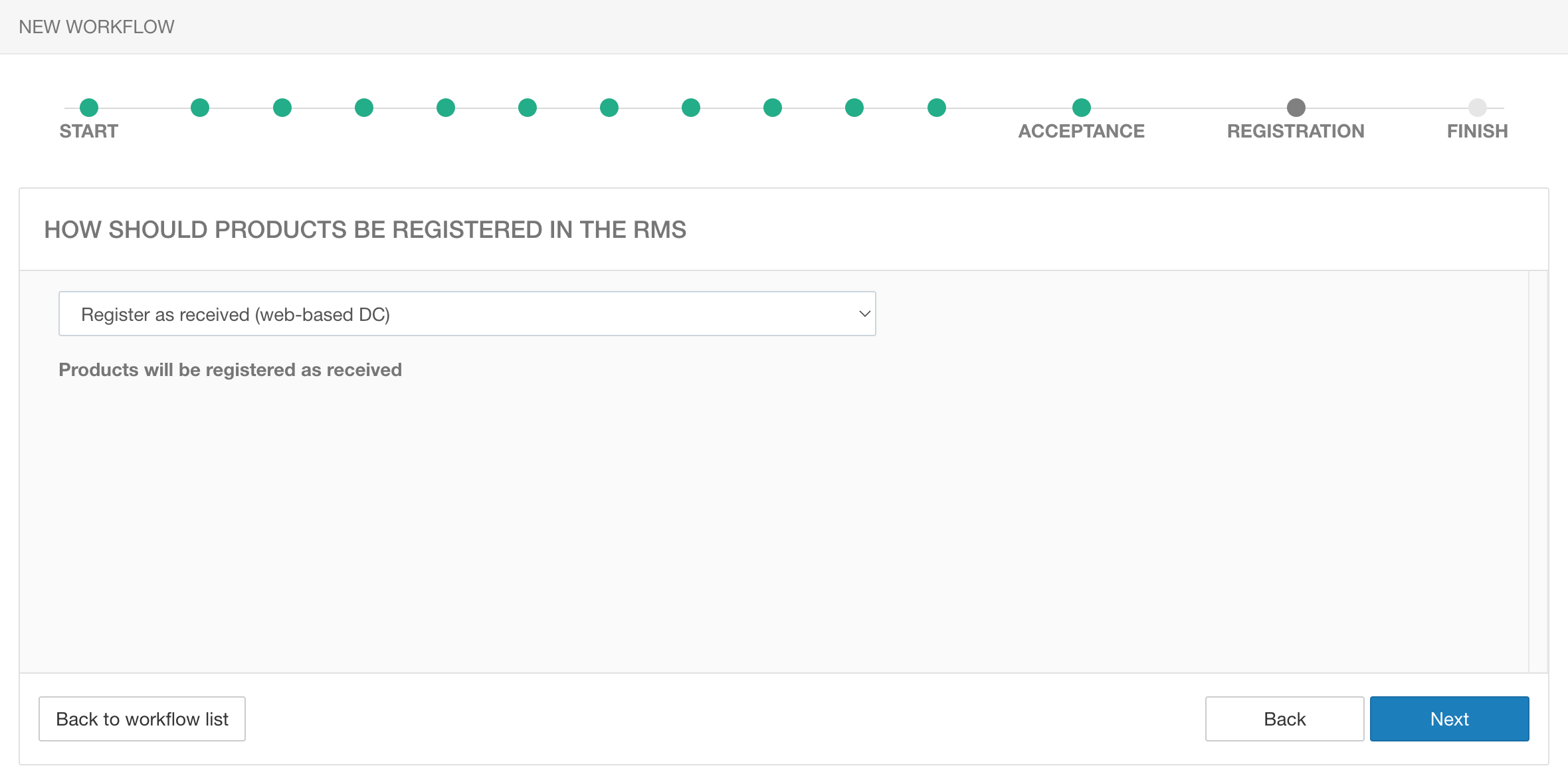Screen dimensions: 1568x780
Task: Click the dropdown chevron arrow
Action: [x=864, y=314]
